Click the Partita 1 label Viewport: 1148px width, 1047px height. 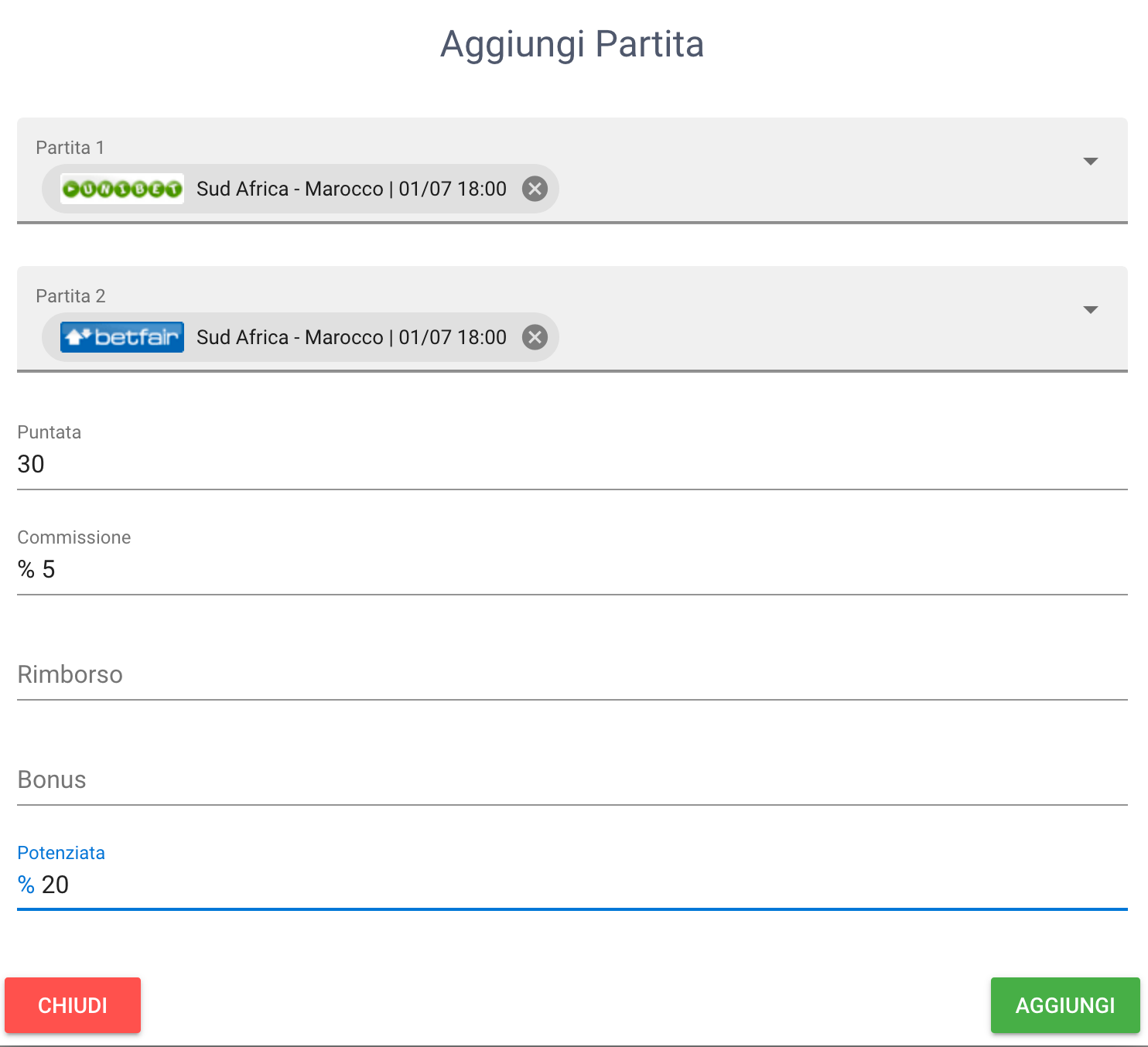click(70, 148)
